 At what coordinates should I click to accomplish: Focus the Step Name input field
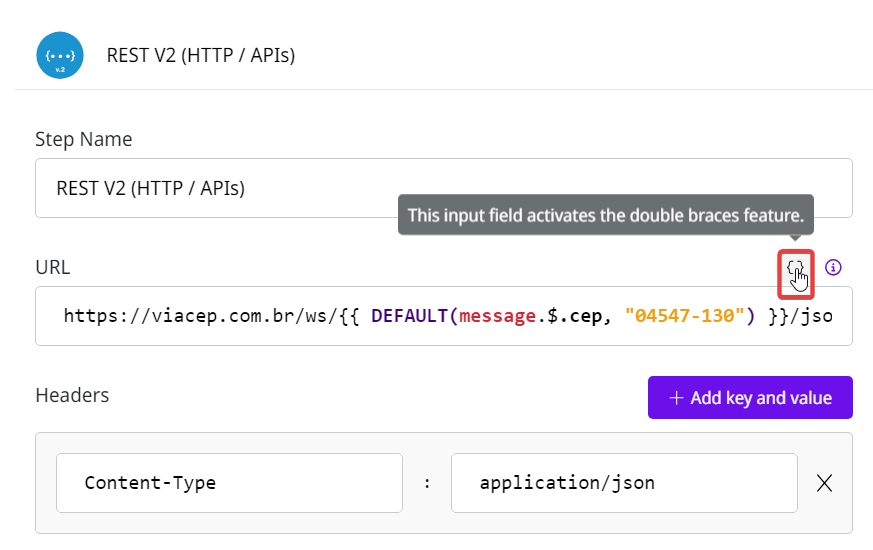[x=443, y=188]
